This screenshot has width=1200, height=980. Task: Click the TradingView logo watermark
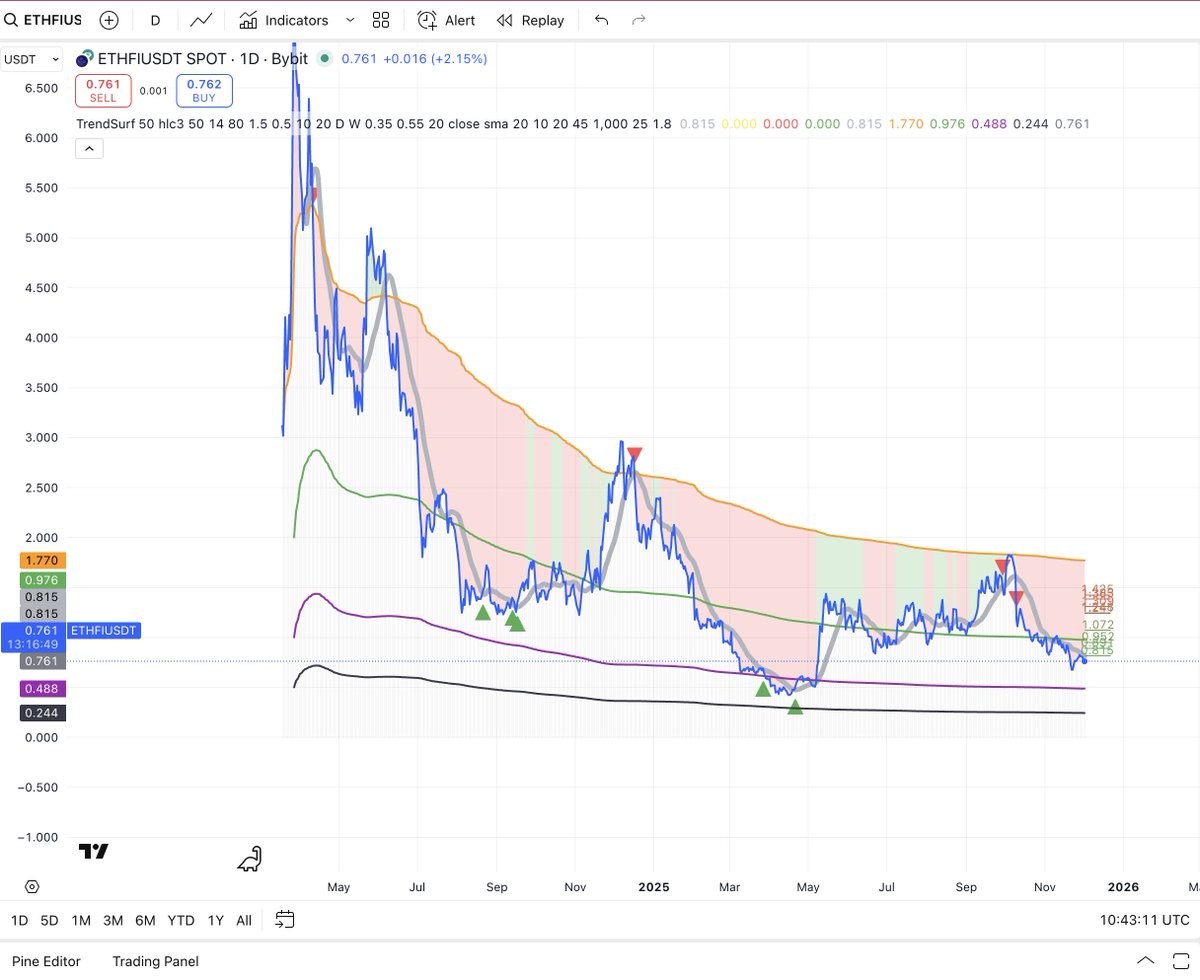coord(93,852)
